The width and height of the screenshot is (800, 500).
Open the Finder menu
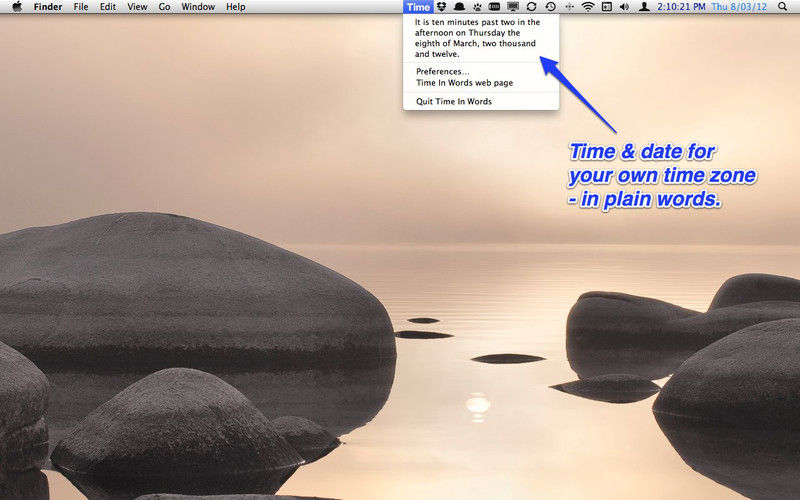(48, 7)
